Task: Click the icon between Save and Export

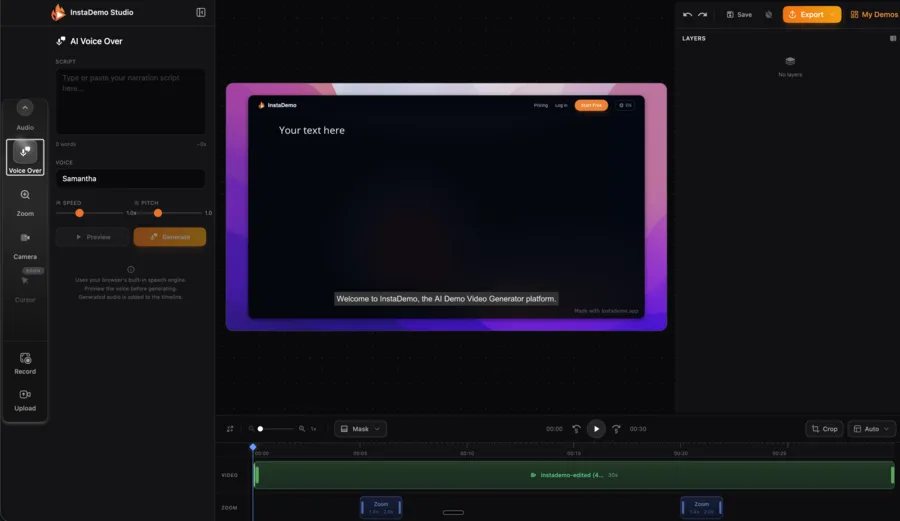Action: tap(769, 14)
